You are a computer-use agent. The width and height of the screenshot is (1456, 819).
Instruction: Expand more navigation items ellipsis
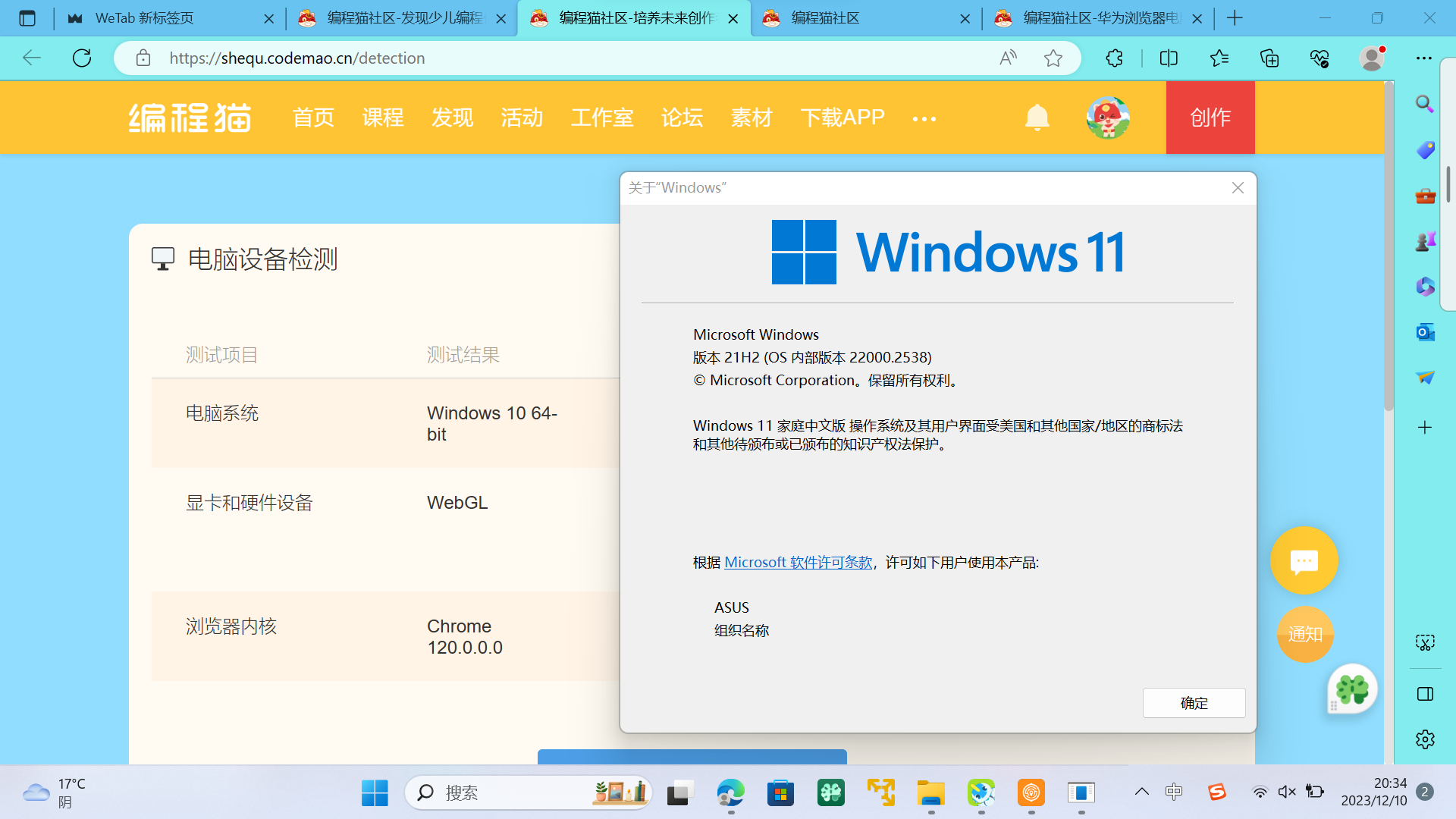924,119
